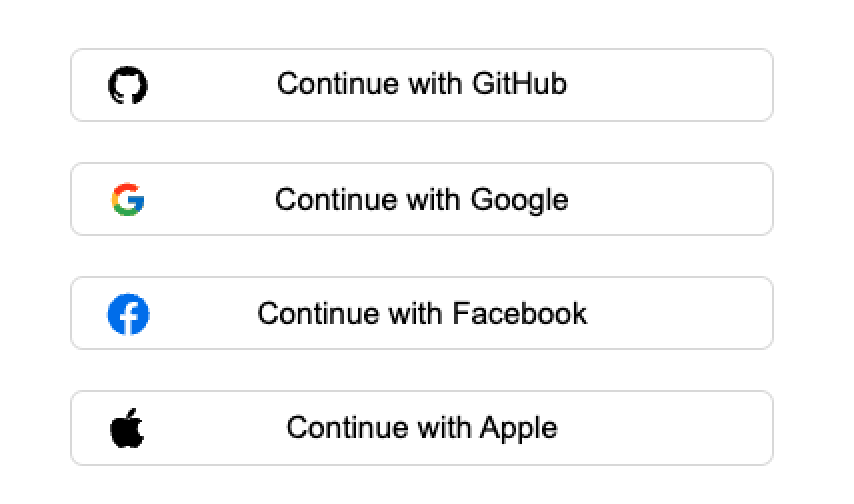The image size is (854, 504).
Task: Tap the word "Google" in the second button
Action: pyautogui.click(x=519, y=200)
